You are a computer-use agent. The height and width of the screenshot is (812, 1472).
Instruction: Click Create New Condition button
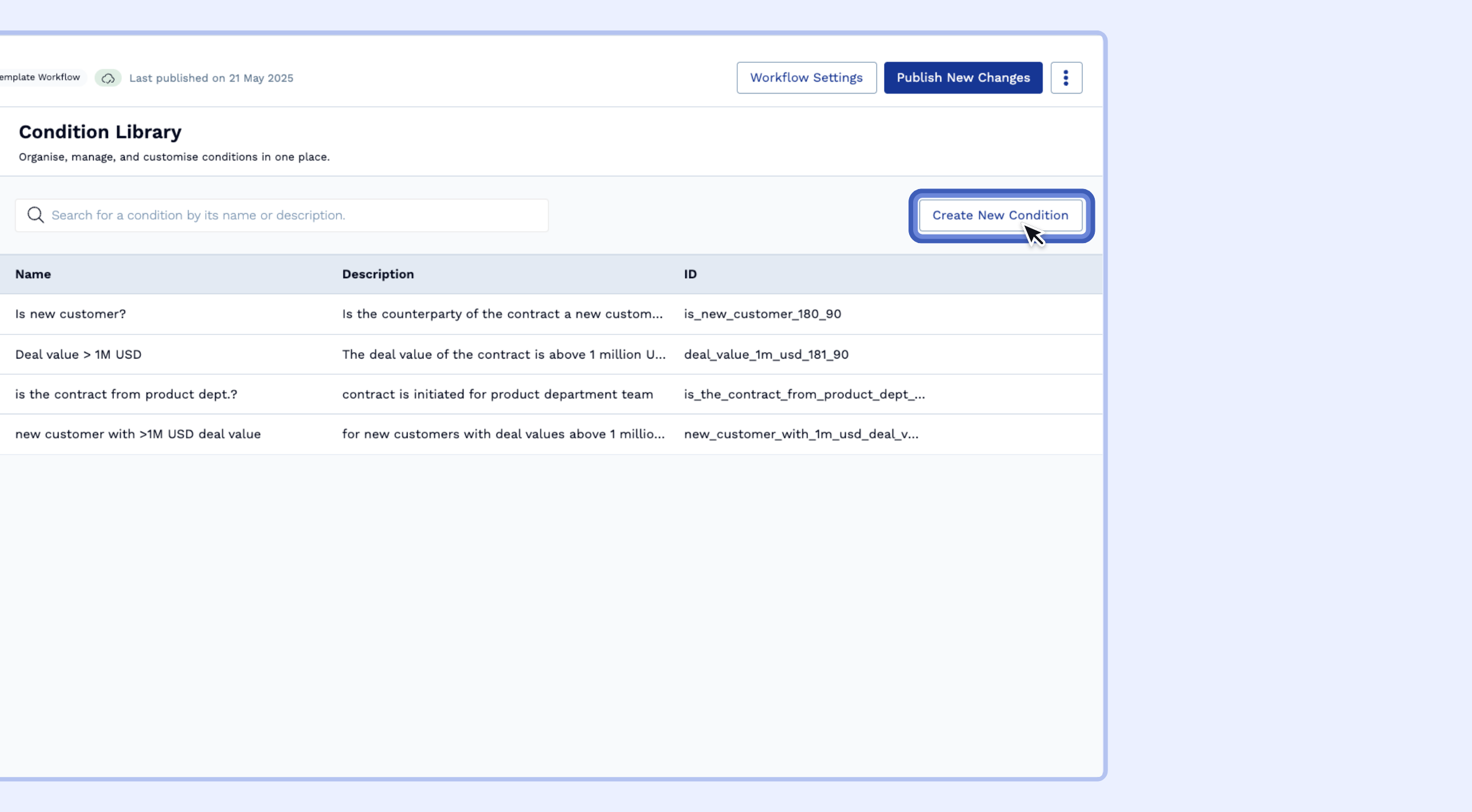[x=1000, y=215]
